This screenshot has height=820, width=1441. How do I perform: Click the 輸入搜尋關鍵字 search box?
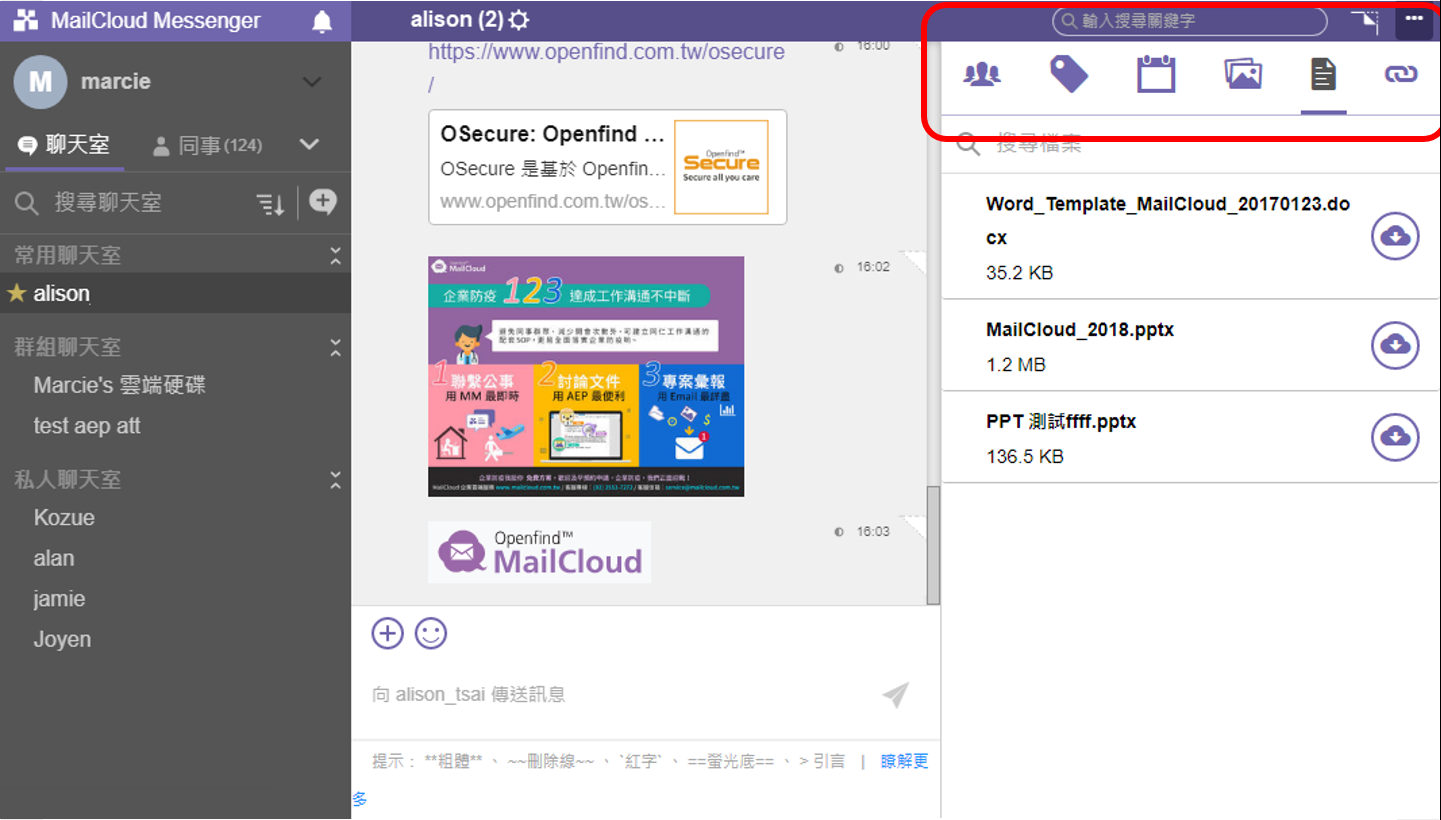click(1190, 20)
